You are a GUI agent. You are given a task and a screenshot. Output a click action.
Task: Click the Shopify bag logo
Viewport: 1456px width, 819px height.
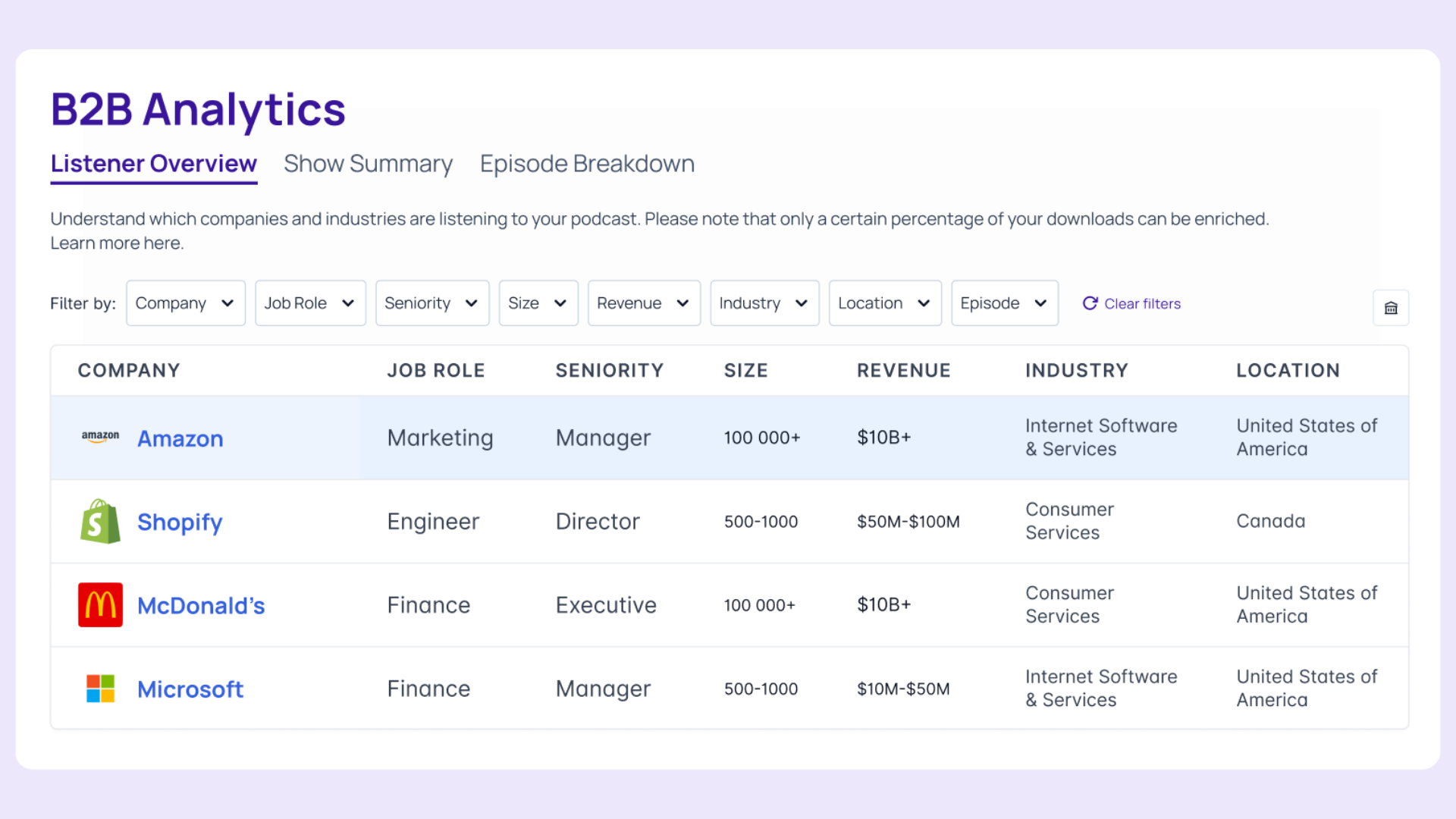click(100, 522)
